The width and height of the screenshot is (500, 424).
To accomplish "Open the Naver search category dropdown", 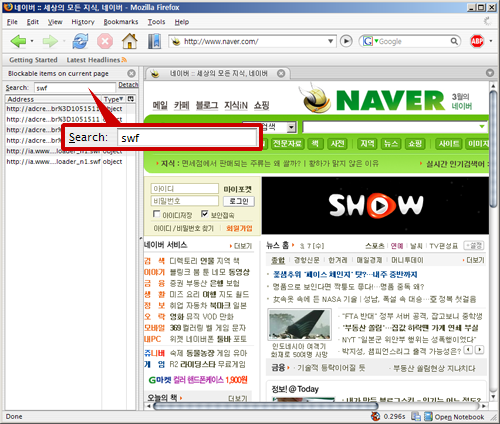I will point(291,127).
